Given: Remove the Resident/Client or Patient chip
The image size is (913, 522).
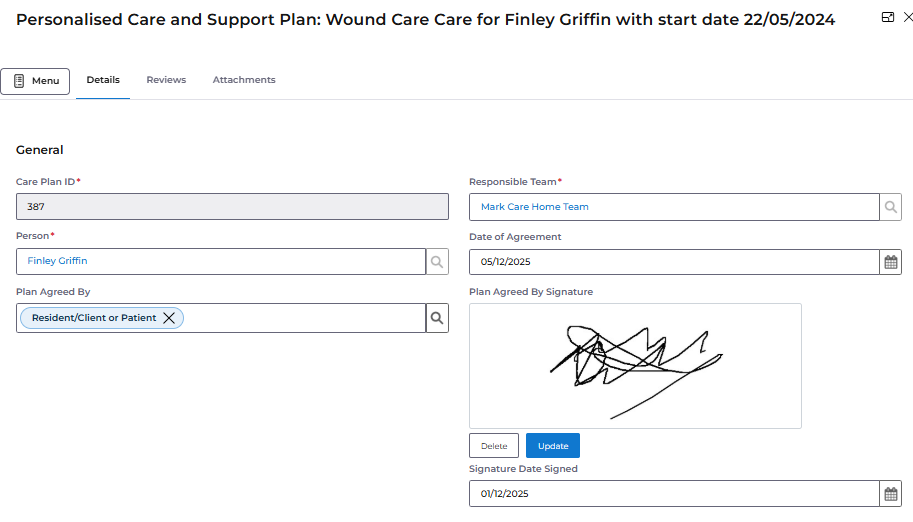Looking at the screenshot, I should (169, 318).
